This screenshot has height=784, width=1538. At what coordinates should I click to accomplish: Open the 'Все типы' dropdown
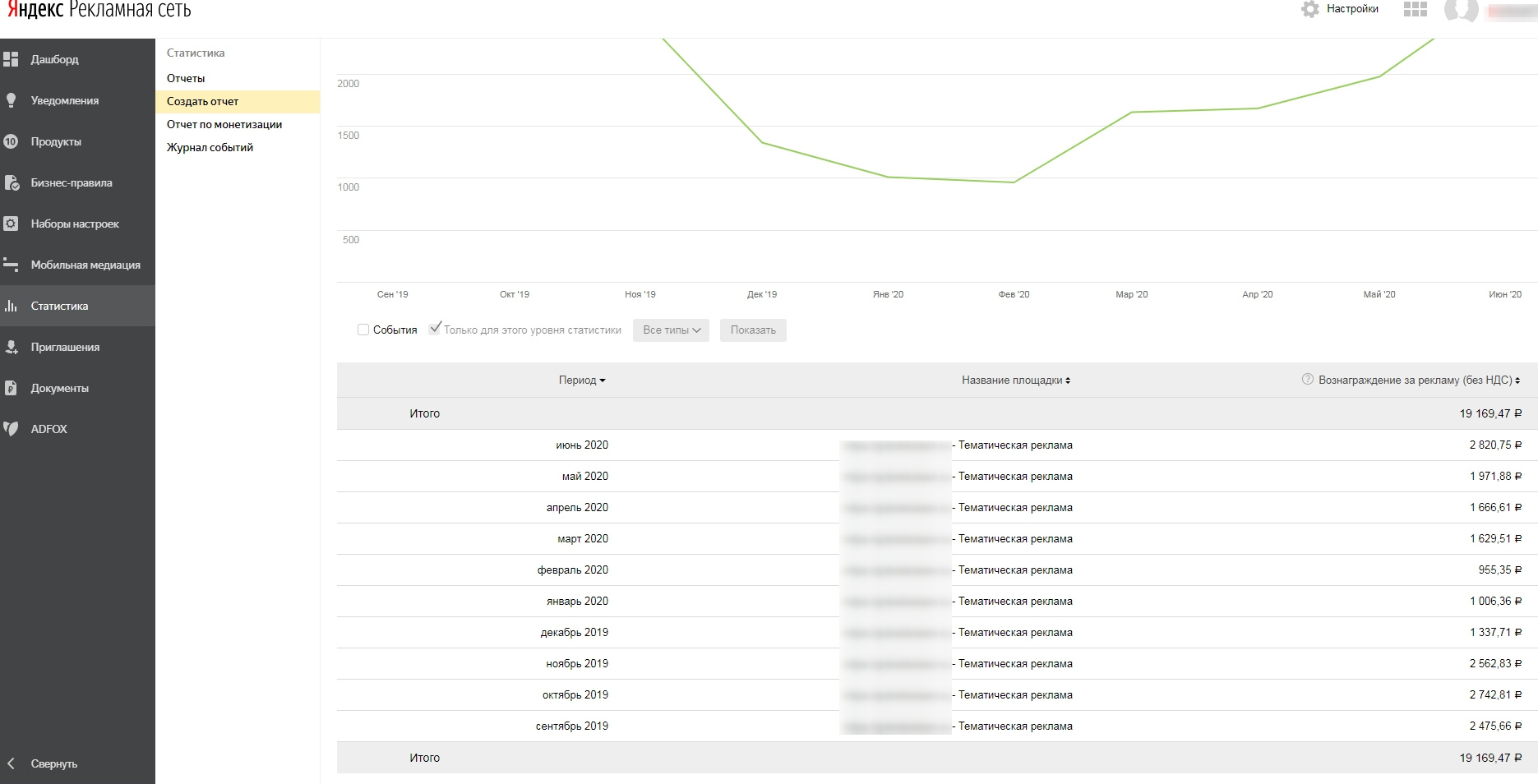tap(671, 330)
